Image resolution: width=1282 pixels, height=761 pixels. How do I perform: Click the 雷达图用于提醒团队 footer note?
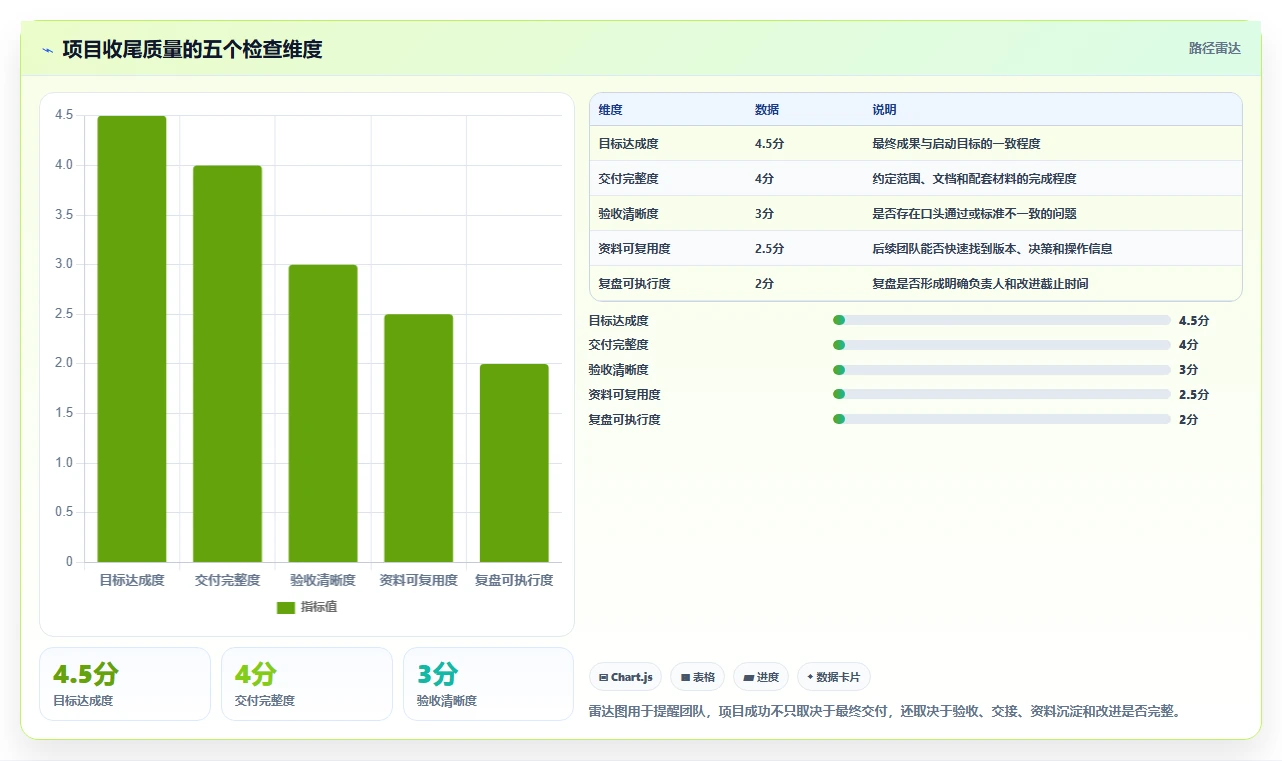(x=887, y=712)
